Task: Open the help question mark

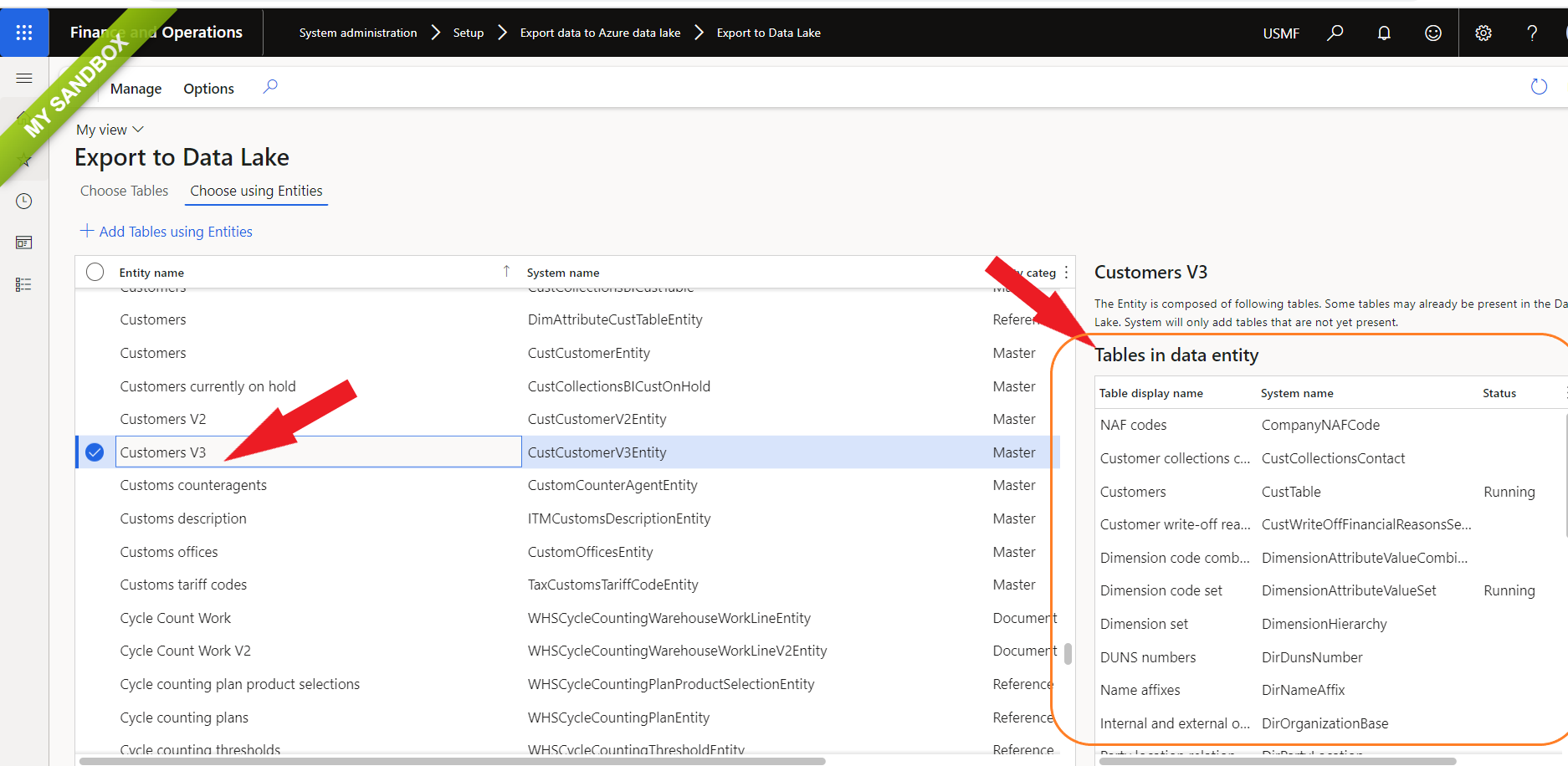Action: (x=1532, y=33)
